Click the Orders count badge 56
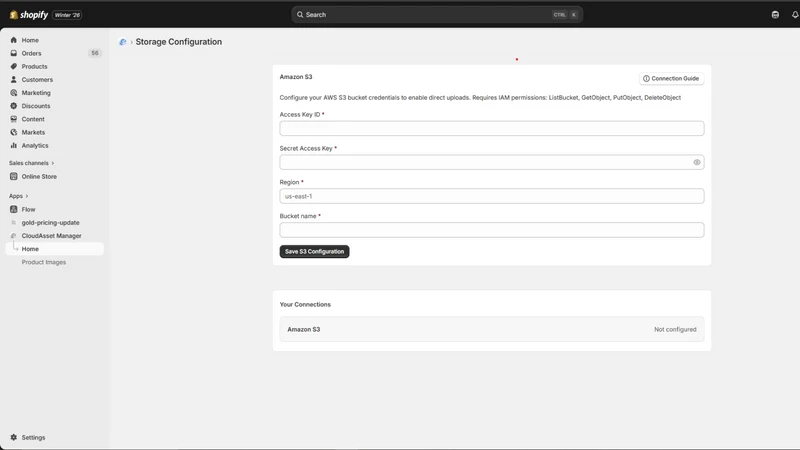Screen dimensions: 800x450 95,53
